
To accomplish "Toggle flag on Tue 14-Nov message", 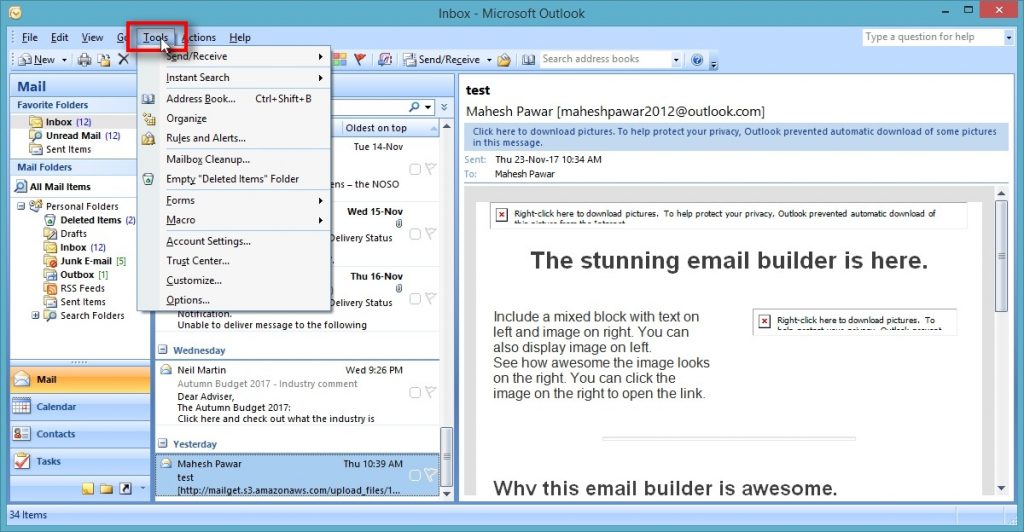I will pyautogui.click(x=430, y=168).
